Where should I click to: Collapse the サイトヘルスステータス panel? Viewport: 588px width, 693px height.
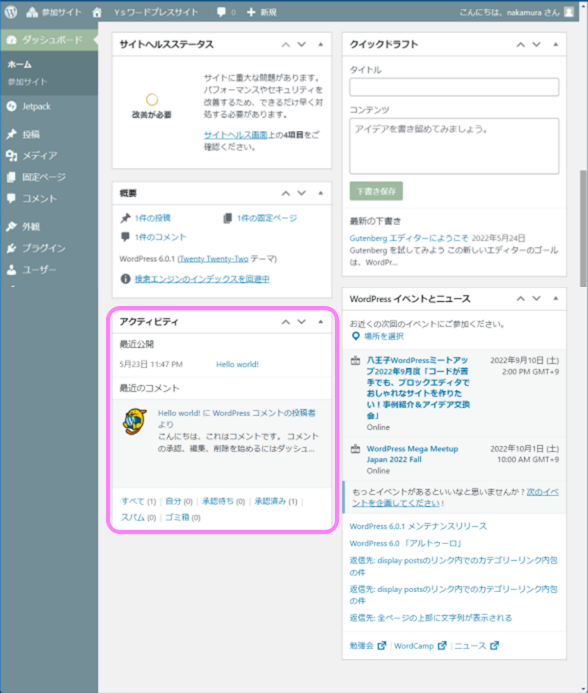coord(321,45)
